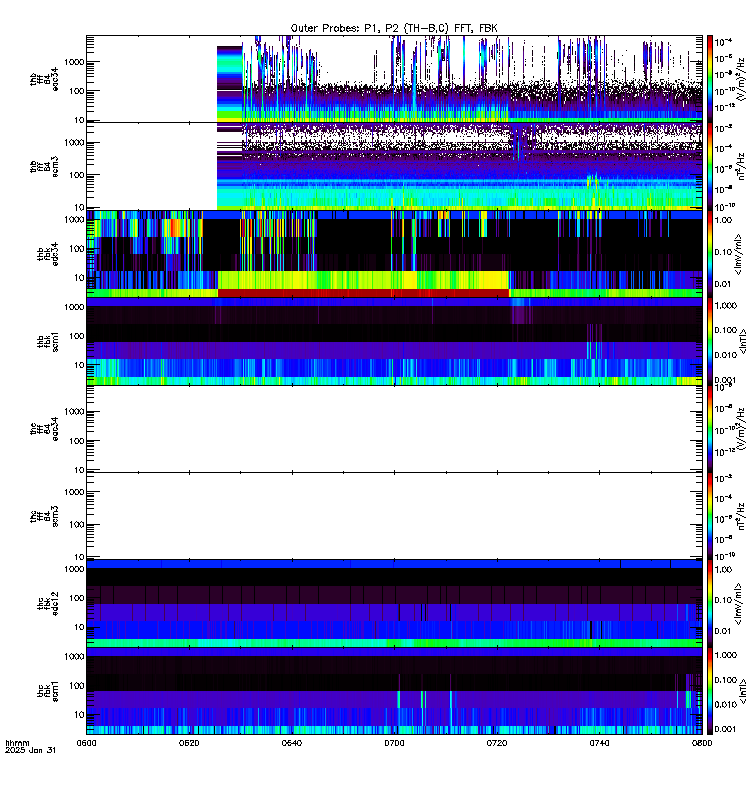Click the '<|mV/m|>' unit label of thb edc34 colorbar

(x=738, y=254)
